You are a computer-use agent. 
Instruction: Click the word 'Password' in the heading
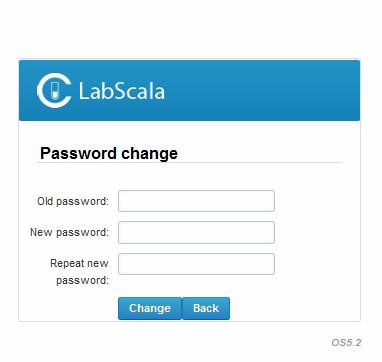pos(78,153)
